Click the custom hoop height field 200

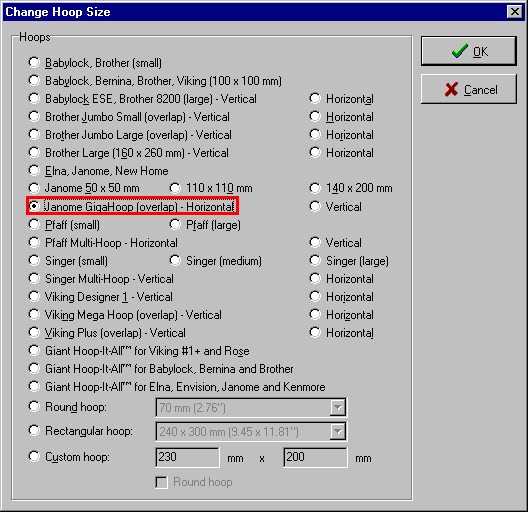[x=316, y=457]
